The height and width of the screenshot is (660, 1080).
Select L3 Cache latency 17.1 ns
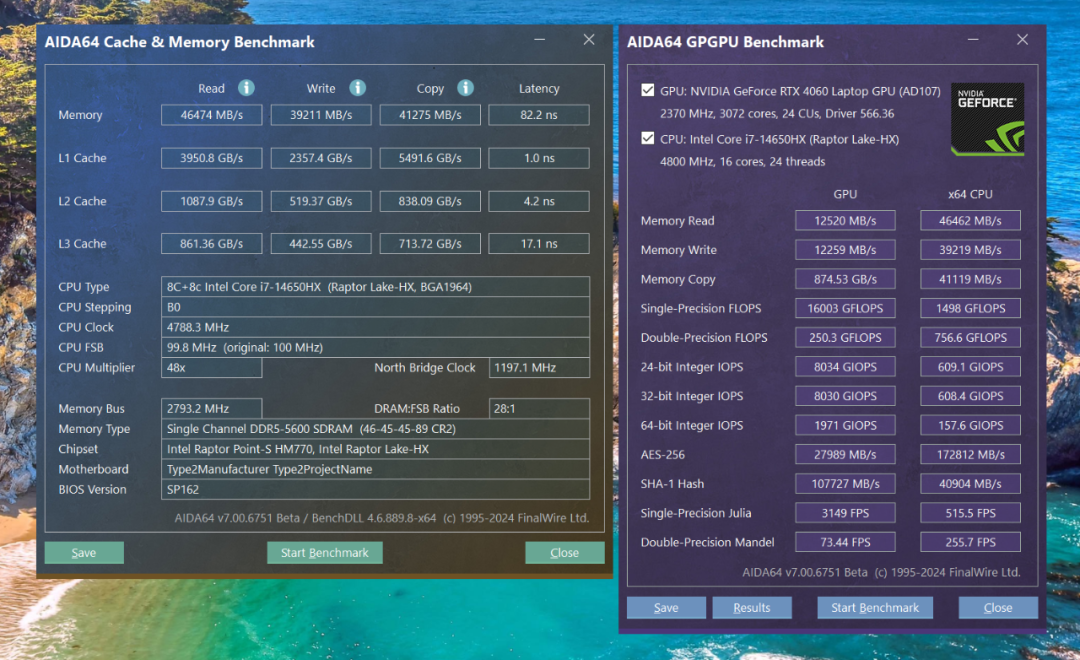point(539,243)
